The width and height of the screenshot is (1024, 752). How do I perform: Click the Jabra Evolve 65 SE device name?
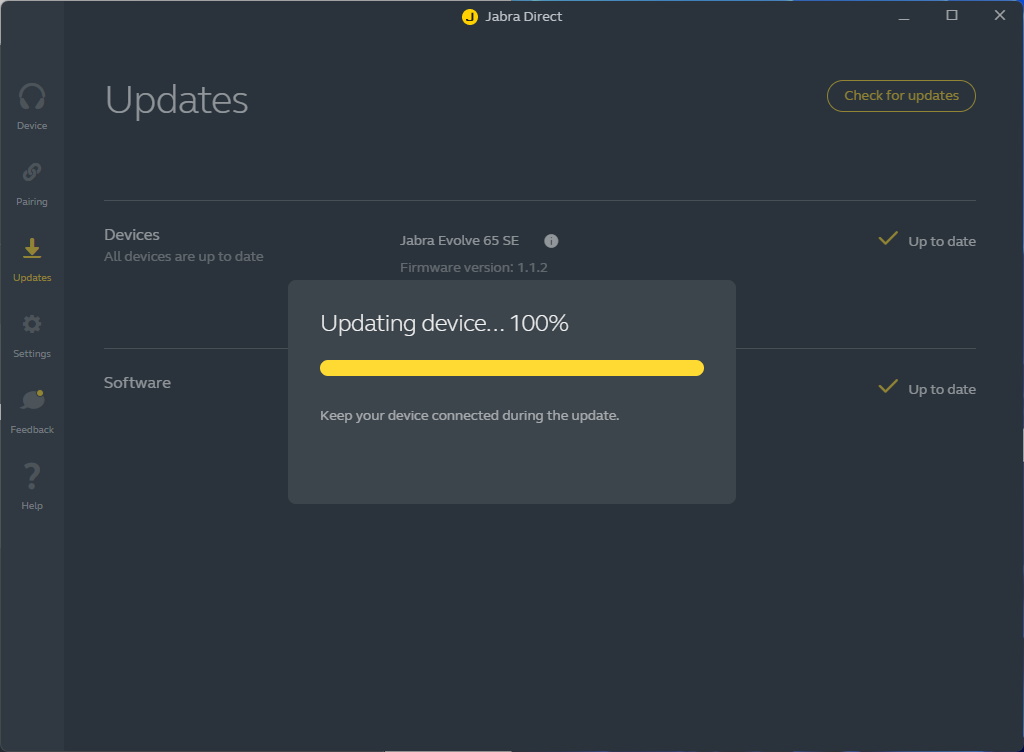tap(460, 241)
